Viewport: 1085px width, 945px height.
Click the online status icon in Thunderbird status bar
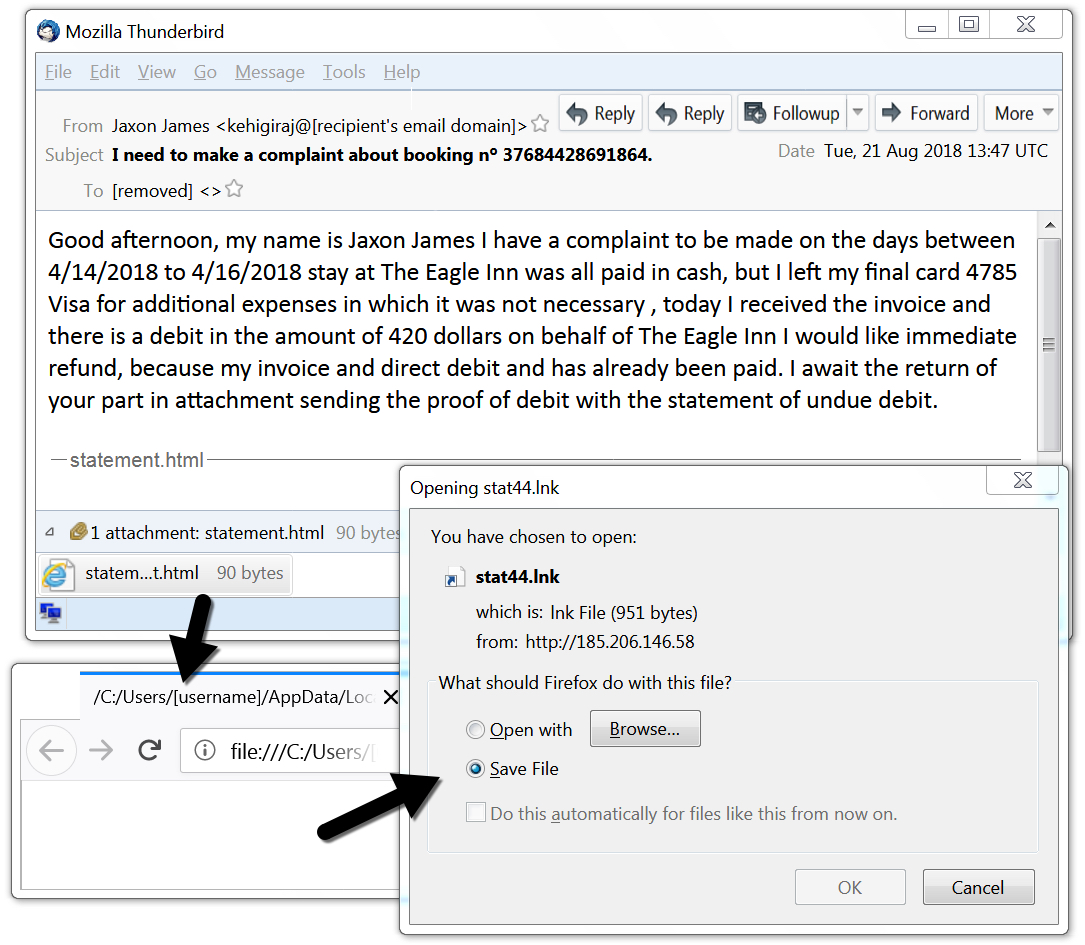tap(51, 613)
